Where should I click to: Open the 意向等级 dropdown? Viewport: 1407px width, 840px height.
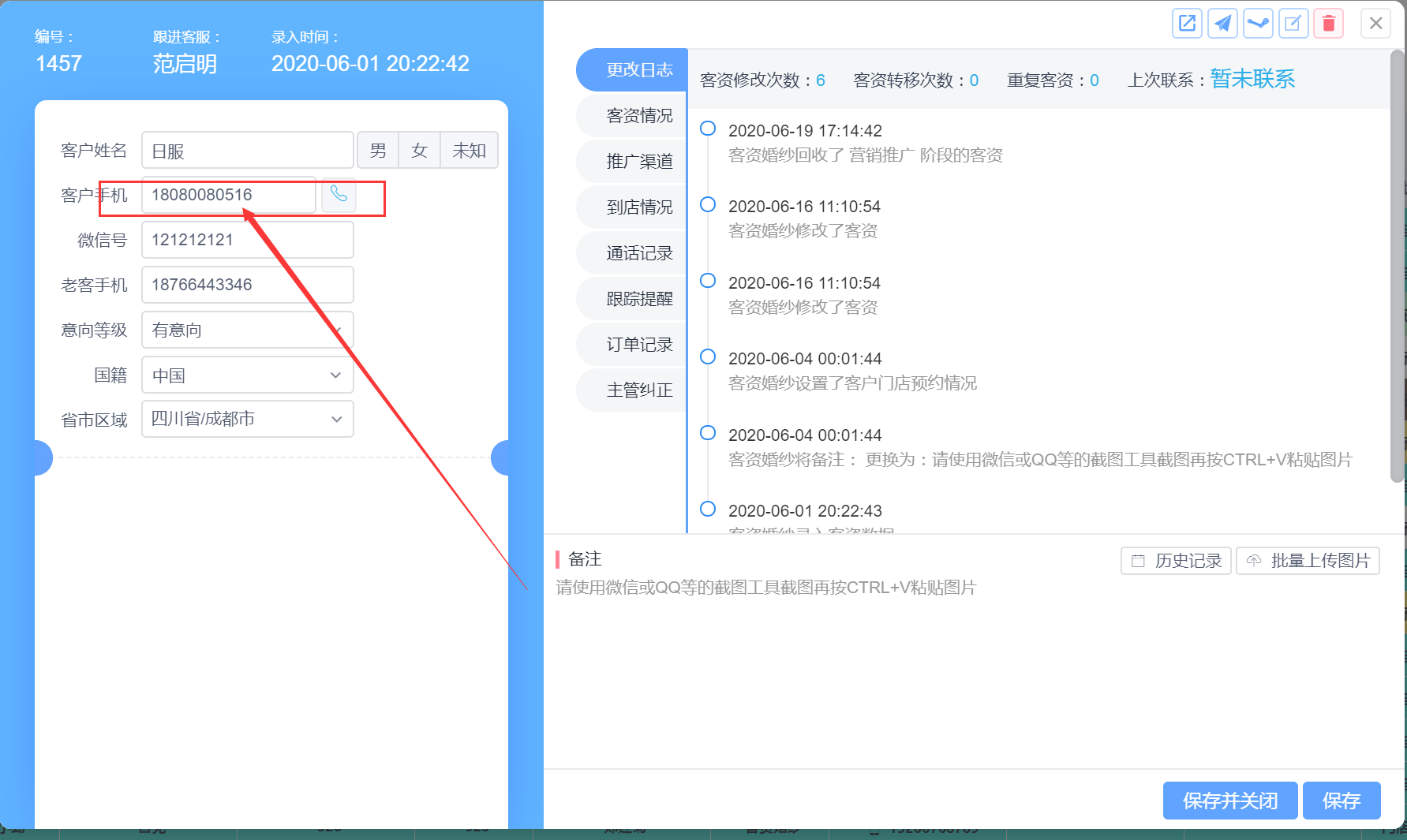[x=247, y=330]
